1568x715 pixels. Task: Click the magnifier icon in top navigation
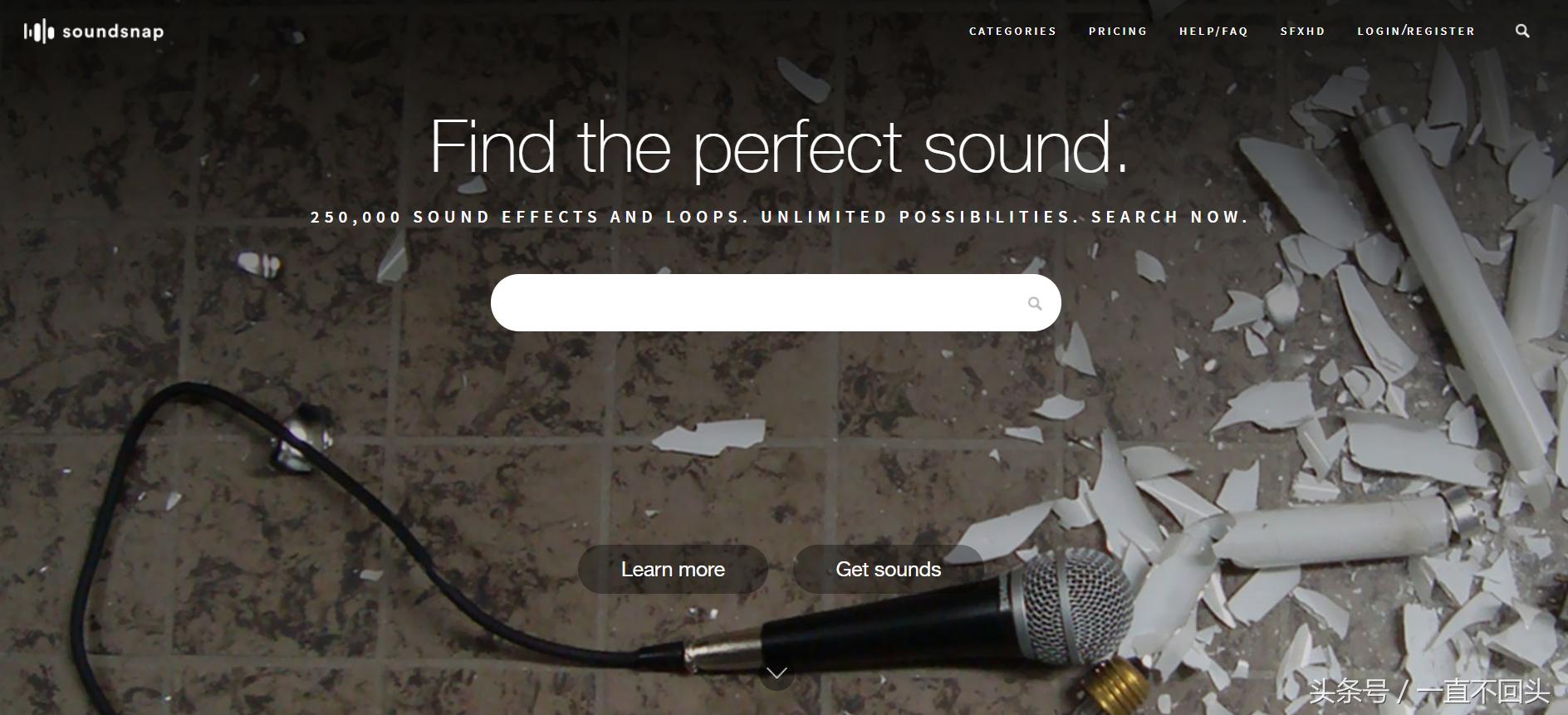1522,31
